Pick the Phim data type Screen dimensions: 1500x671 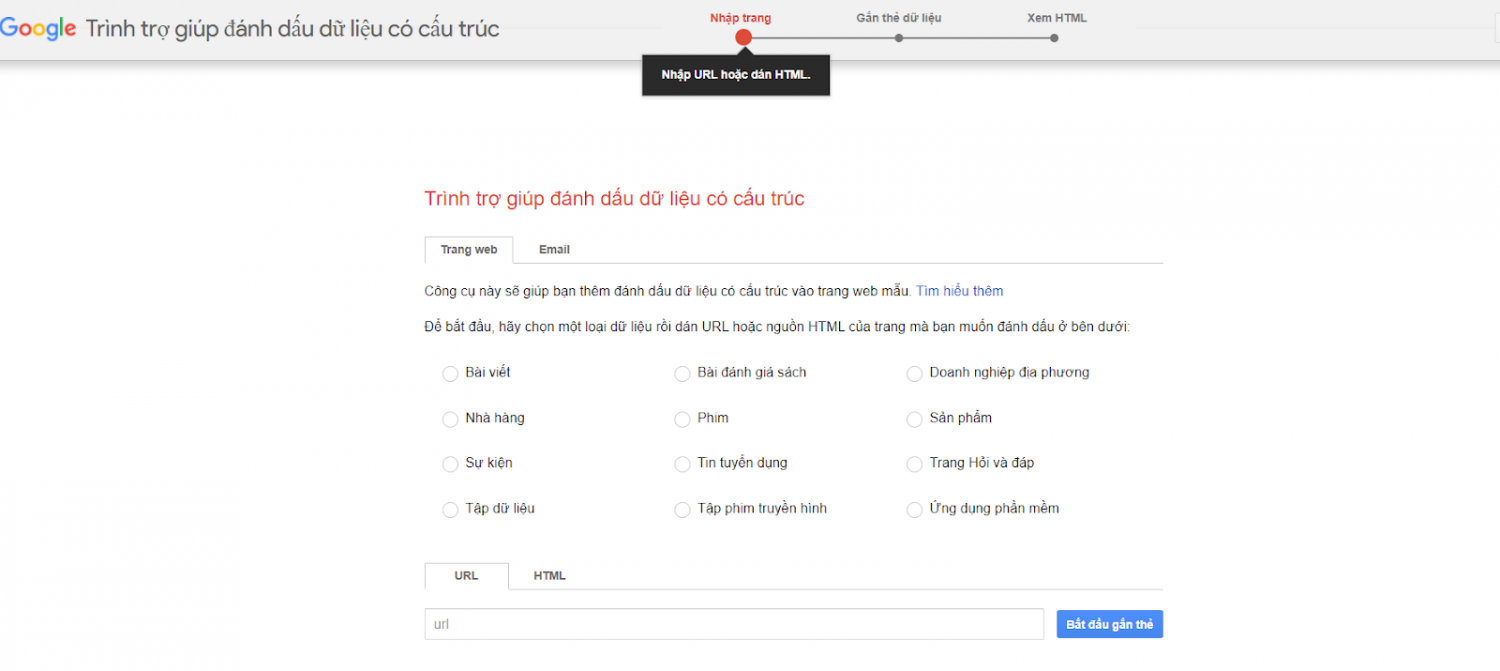pos(682,419)
